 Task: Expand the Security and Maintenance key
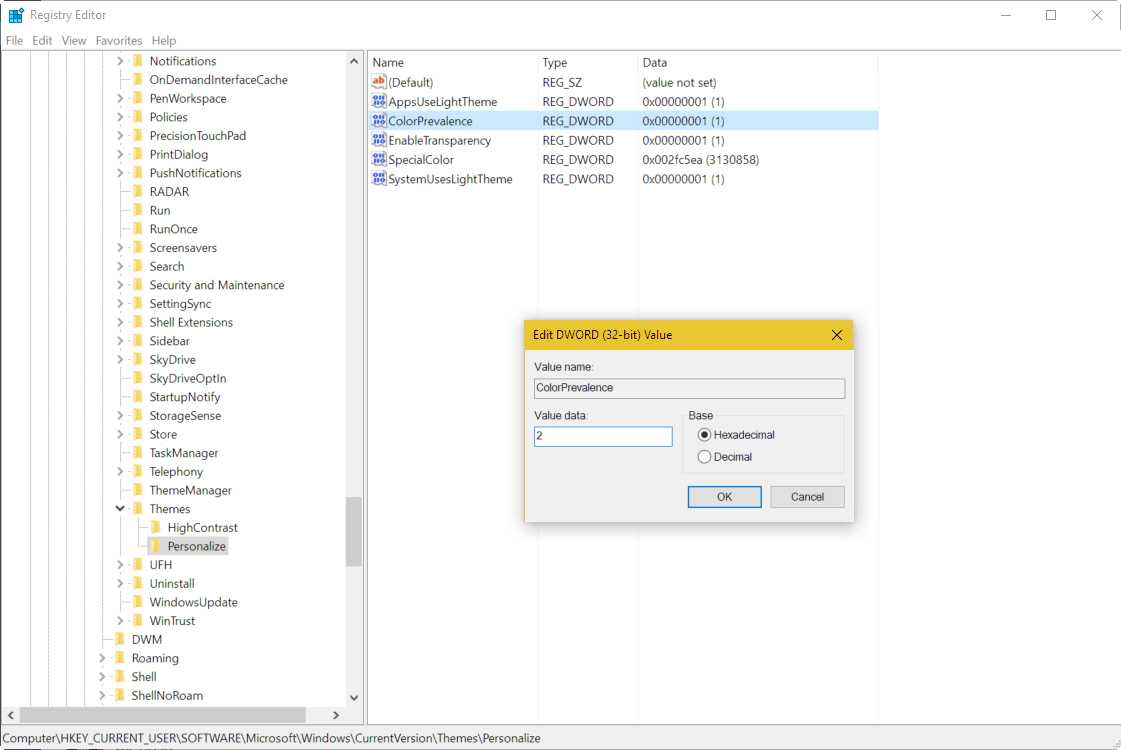point(120,285)
